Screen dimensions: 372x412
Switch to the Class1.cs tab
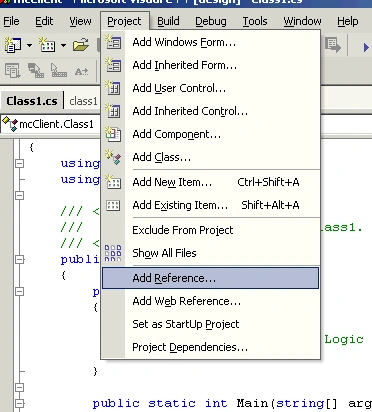click(x=32, y=101)
